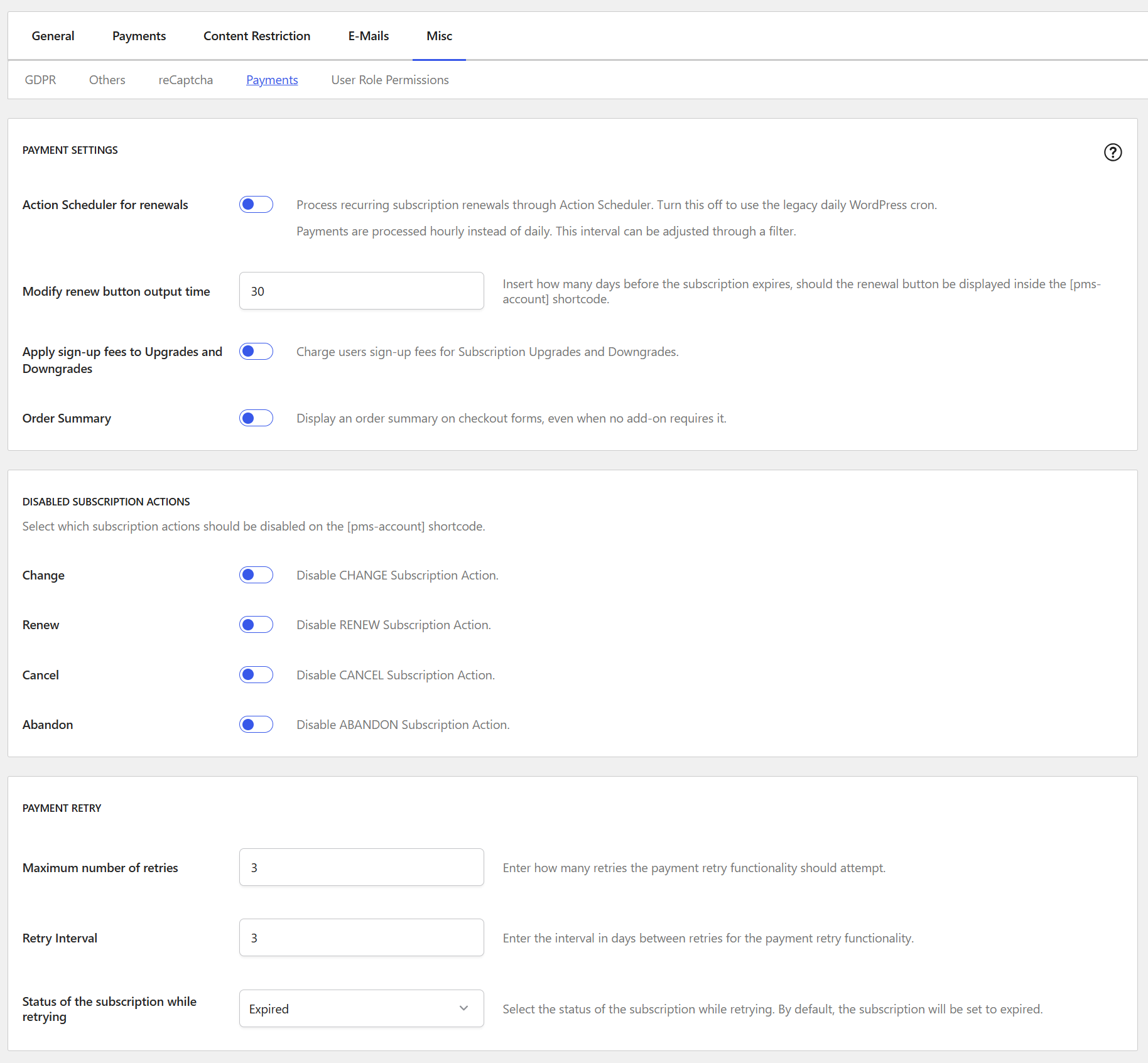Select the Misc tab

(x=439, y=36)
